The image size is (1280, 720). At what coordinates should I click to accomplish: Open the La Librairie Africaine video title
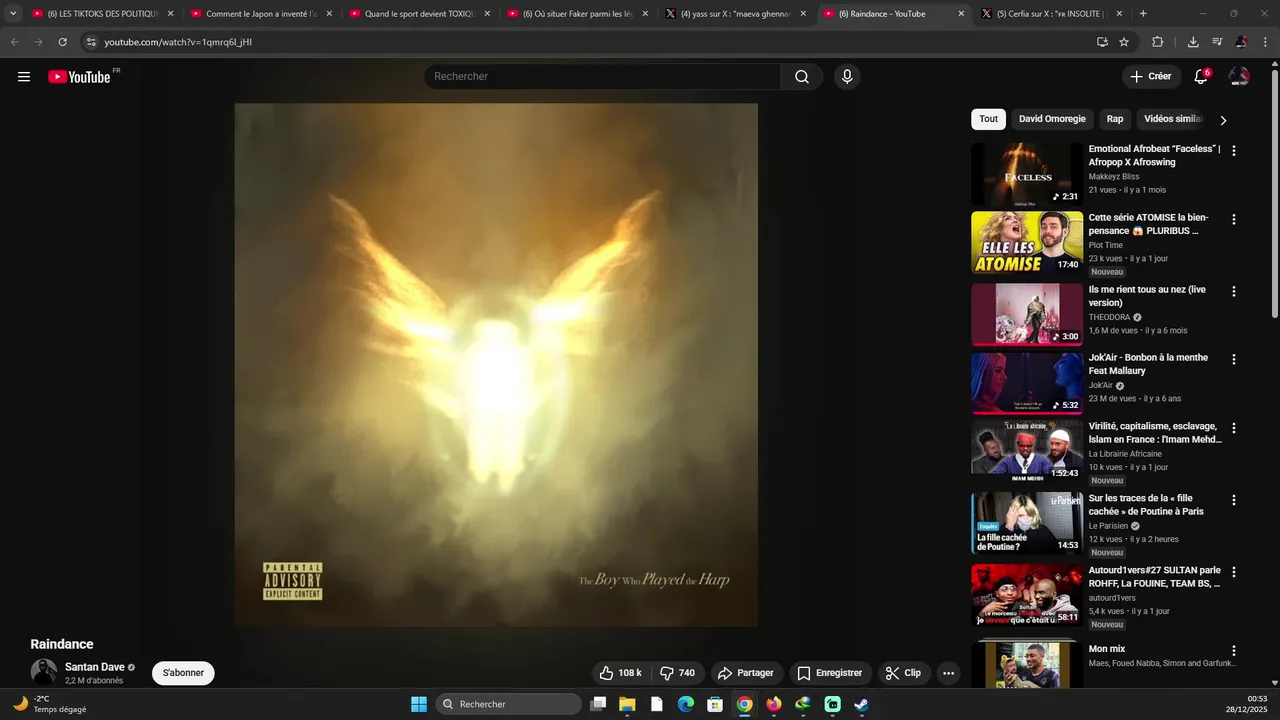[x=1155, y=433]
